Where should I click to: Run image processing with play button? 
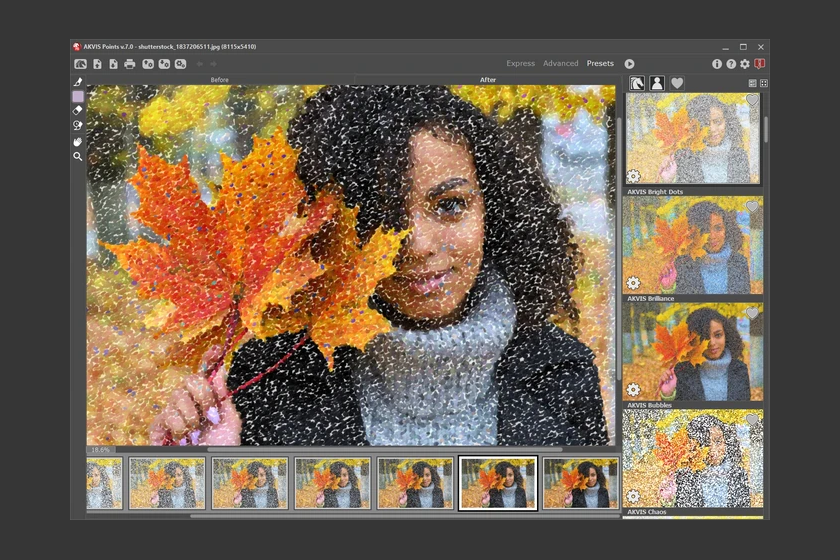point(629,64)
